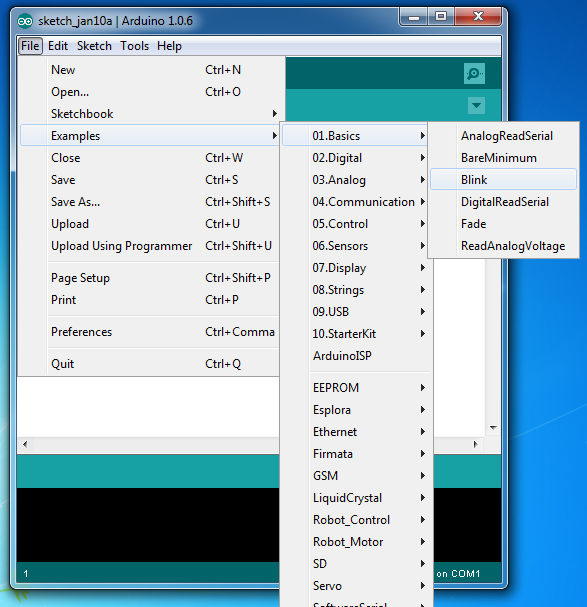Select Save in File menu

(x=150, y=180)
